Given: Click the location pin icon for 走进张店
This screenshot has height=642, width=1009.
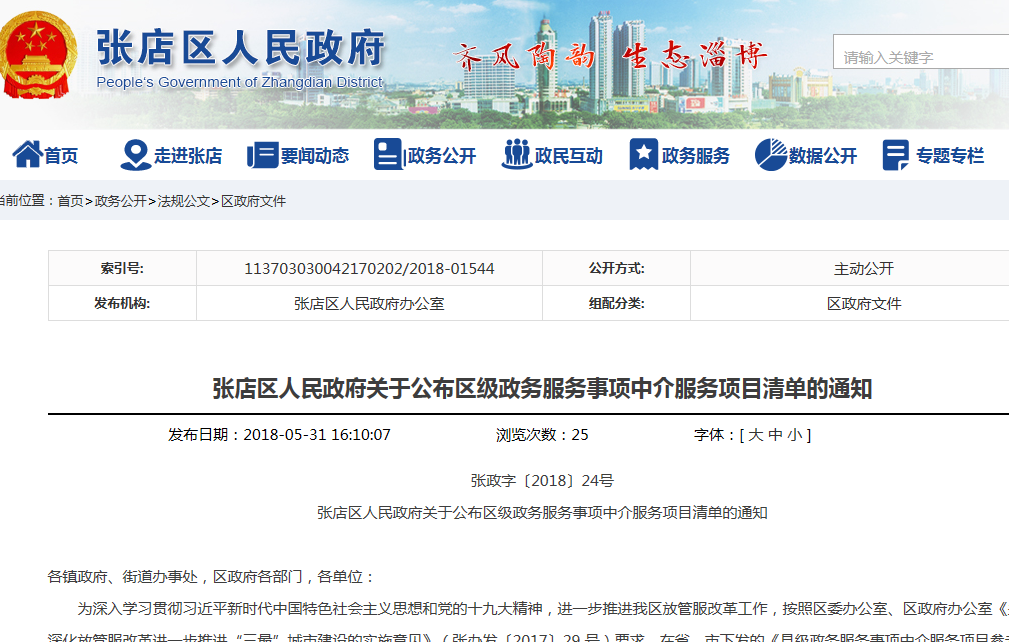Looking at the screenshot, I should click(135, 155).
